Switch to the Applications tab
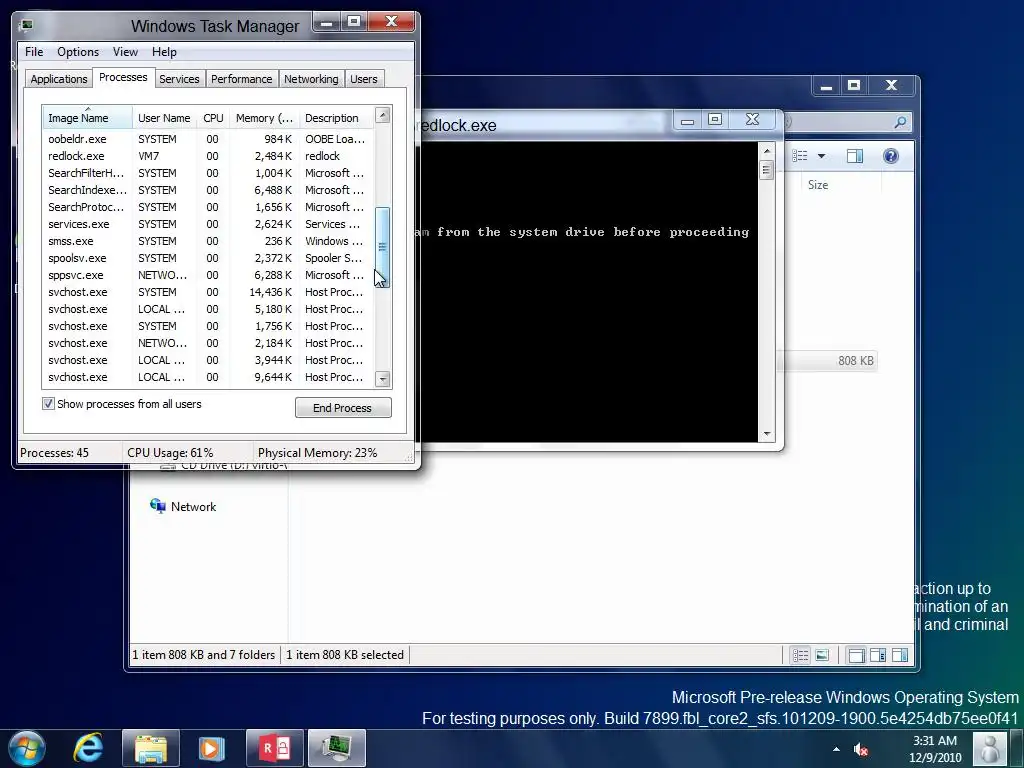Viewport: 1024px width, 768px height. 59,79
